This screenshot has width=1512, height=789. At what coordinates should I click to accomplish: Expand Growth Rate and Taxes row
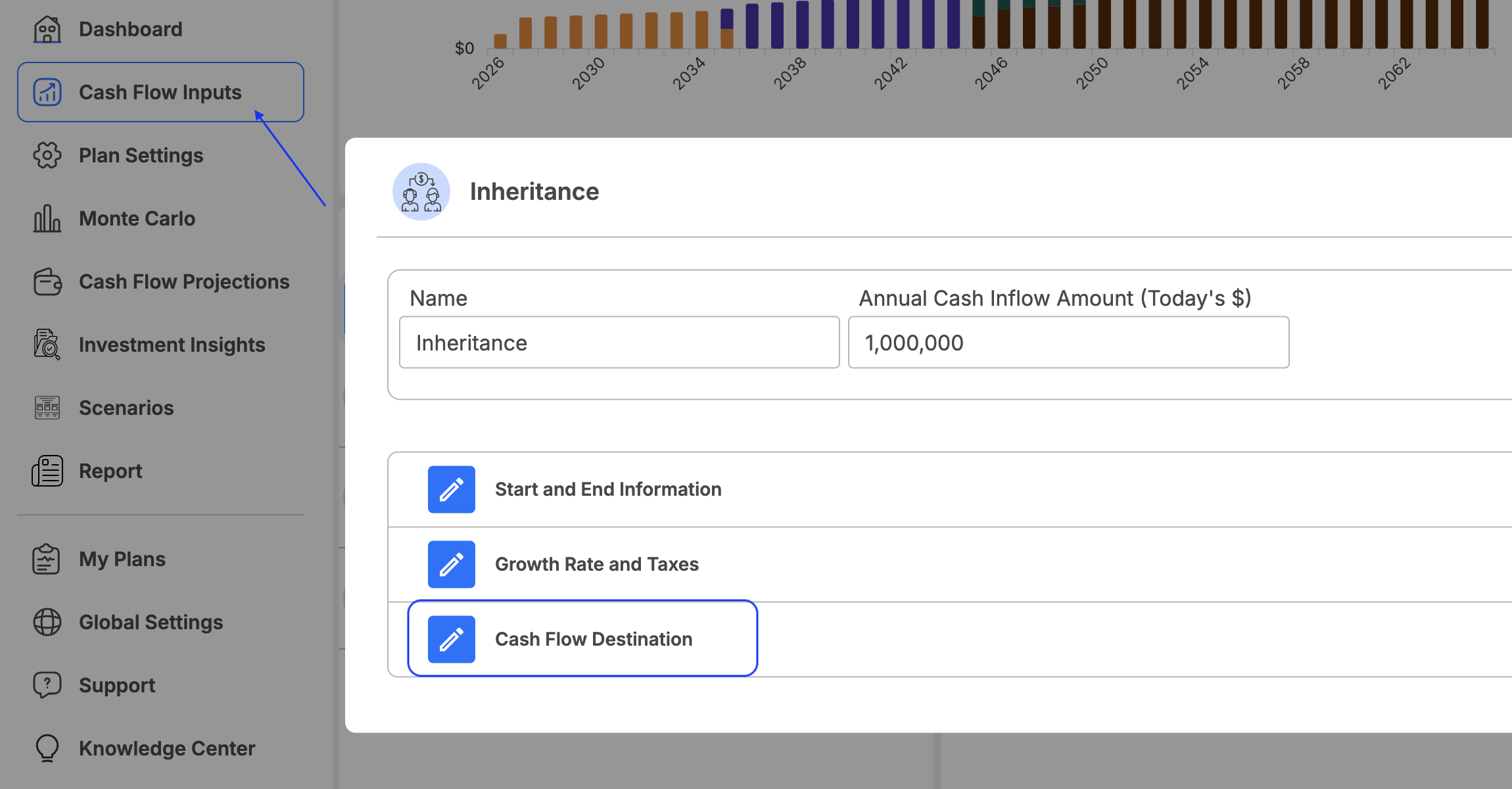point(950,564)
